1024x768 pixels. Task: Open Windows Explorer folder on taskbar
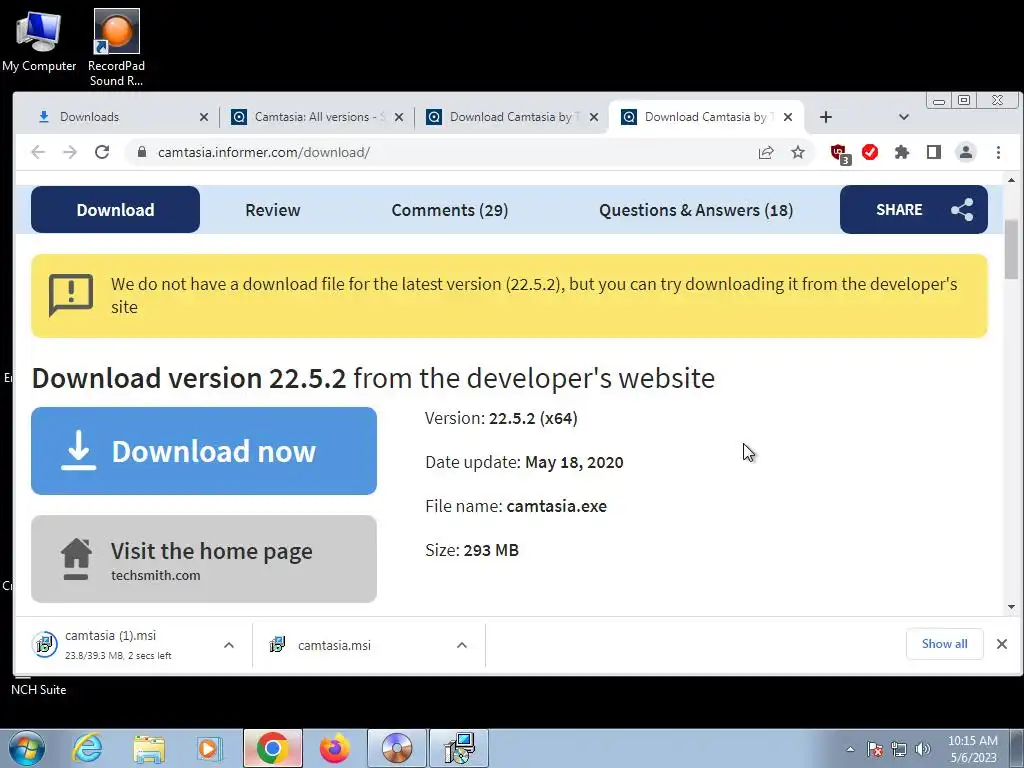tap(149, 748)
